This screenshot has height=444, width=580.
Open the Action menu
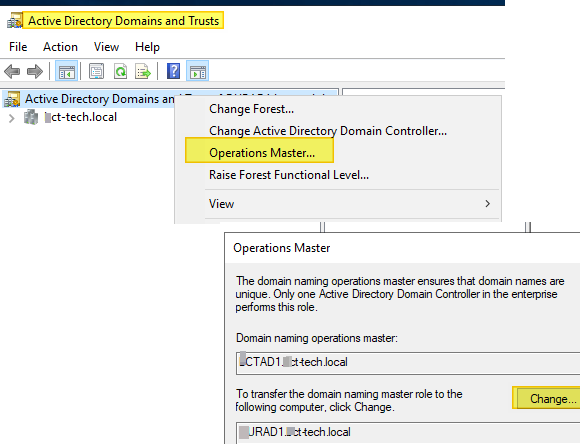pyautogui.click(x=60, y=47)
